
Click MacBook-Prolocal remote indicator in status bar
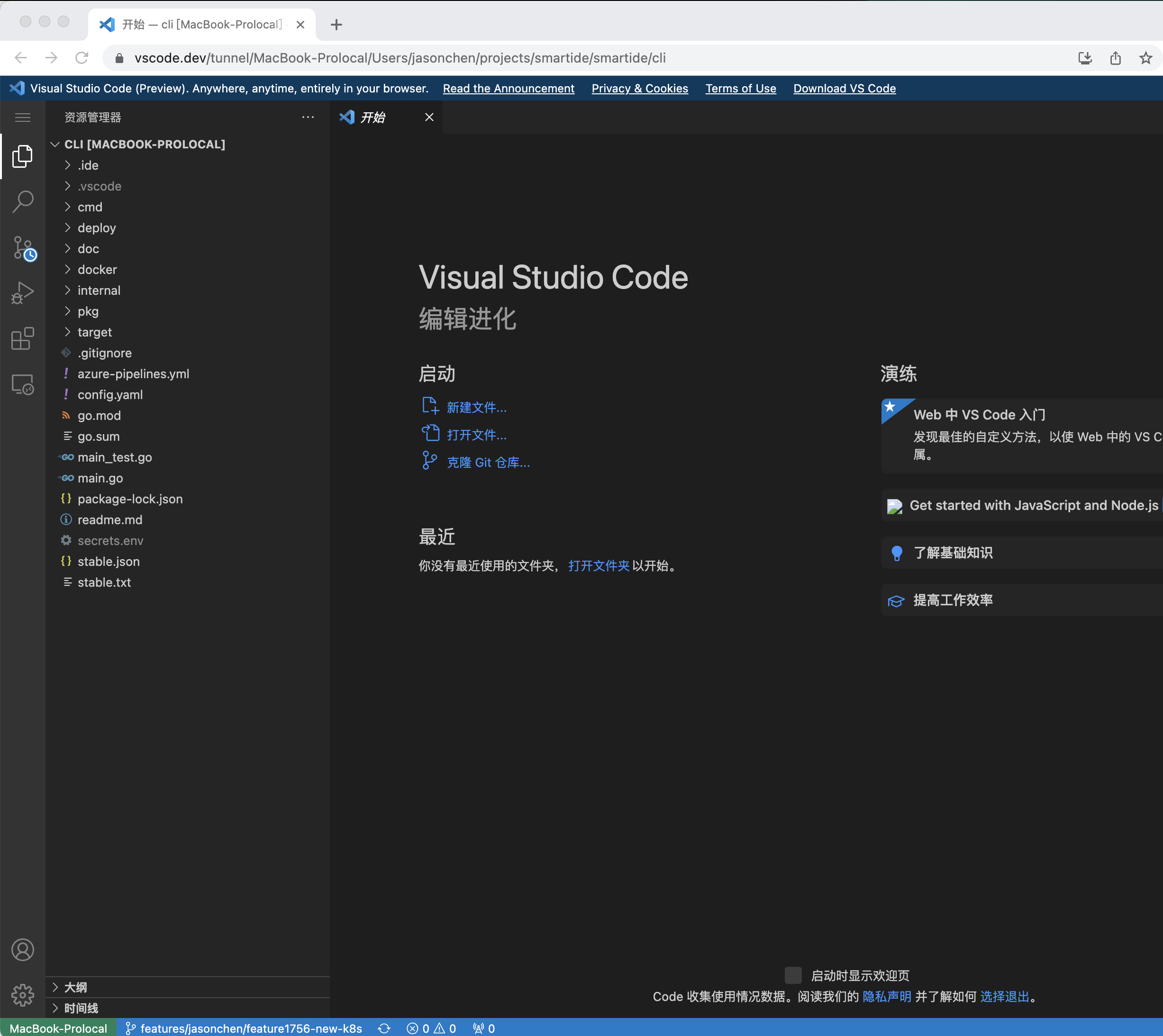58,1028
